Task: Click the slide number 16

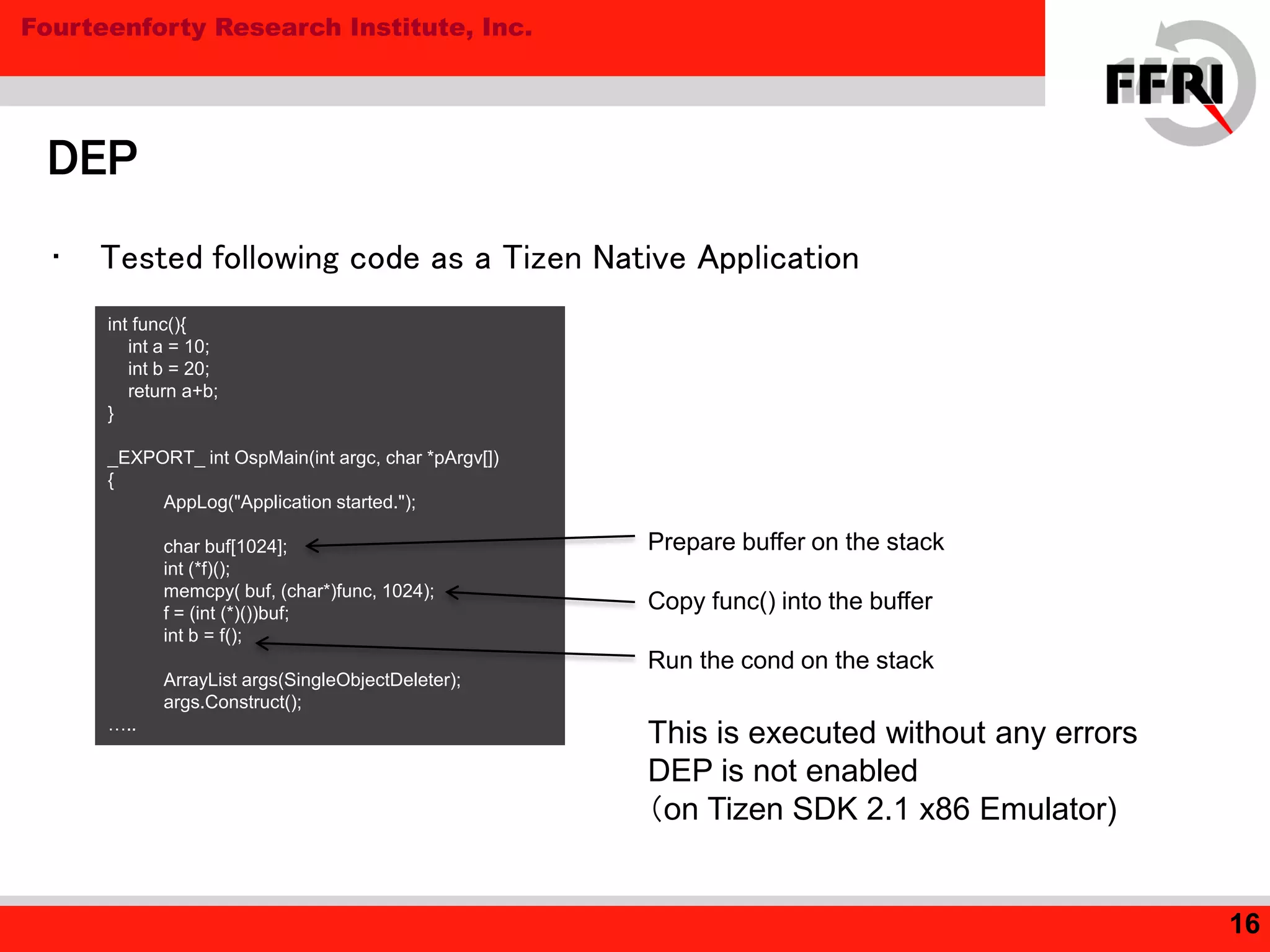Action: click(x=1245, y=924)
